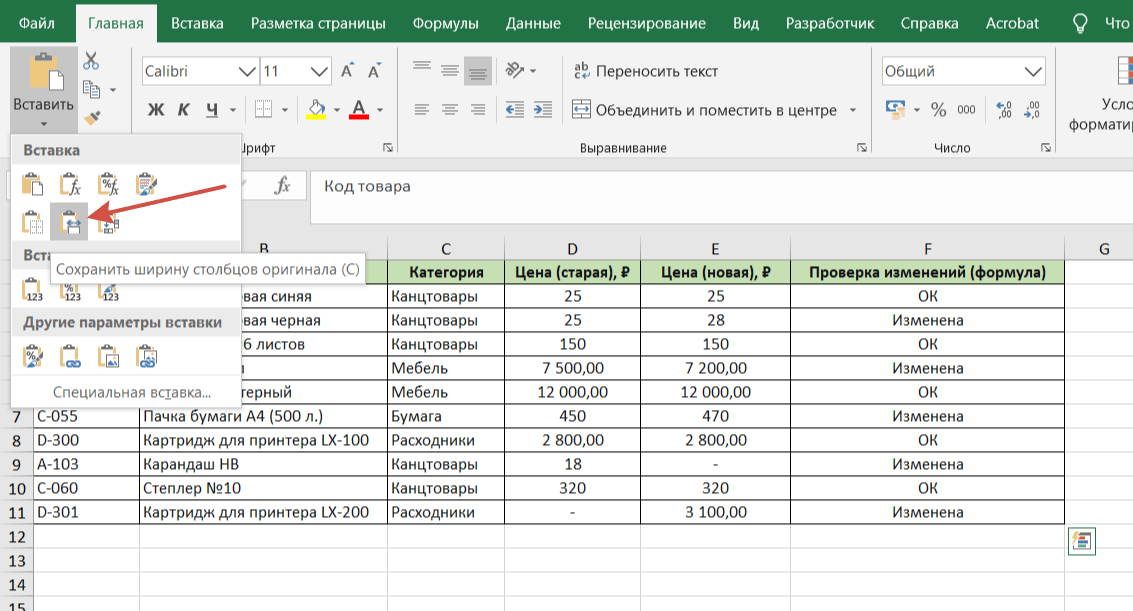Choose paste No Borders option
The image size is (1133, 611).
pyautogui.click(x=32, y=223)
